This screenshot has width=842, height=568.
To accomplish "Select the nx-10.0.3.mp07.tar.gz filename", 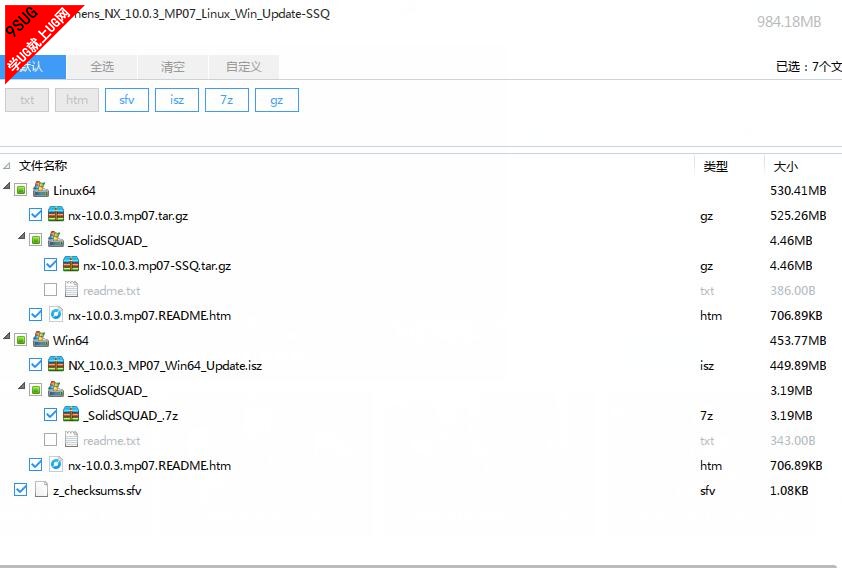I will pyautogui.click(x=128, y=216).
